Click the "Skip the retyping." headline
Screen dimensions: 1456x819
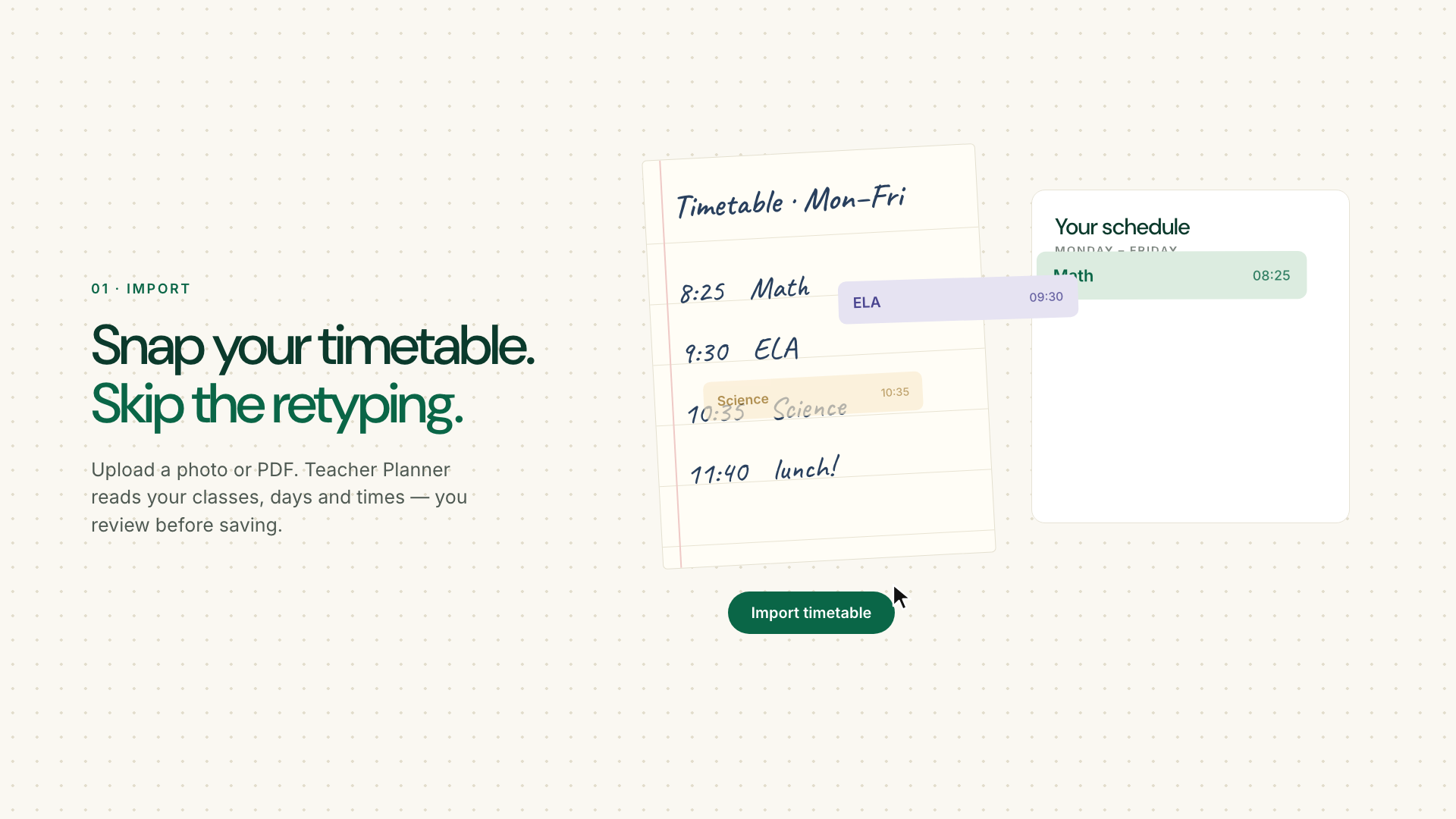[x=277, y=405]
